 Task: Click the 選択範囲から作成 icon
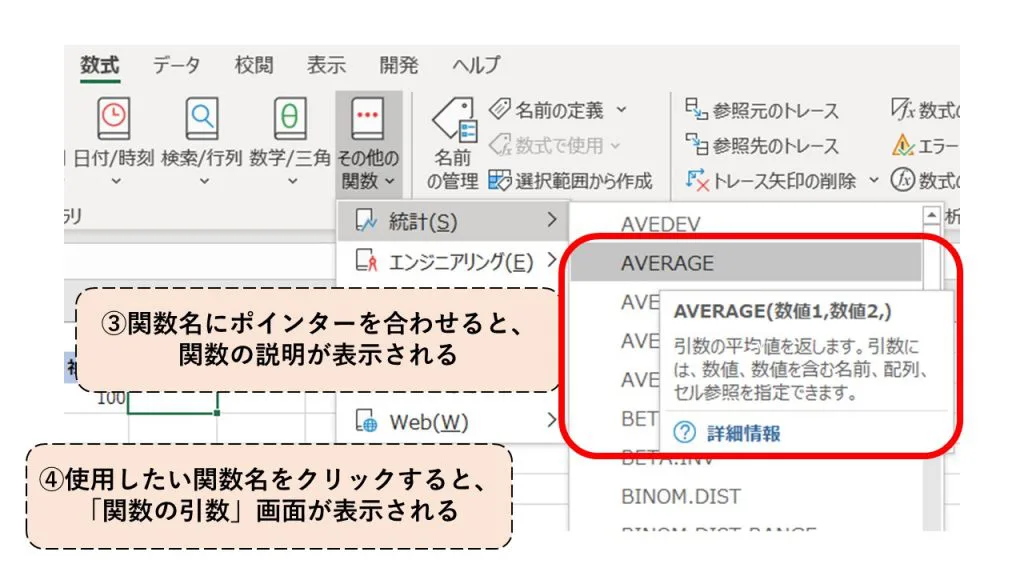(500, 180)
